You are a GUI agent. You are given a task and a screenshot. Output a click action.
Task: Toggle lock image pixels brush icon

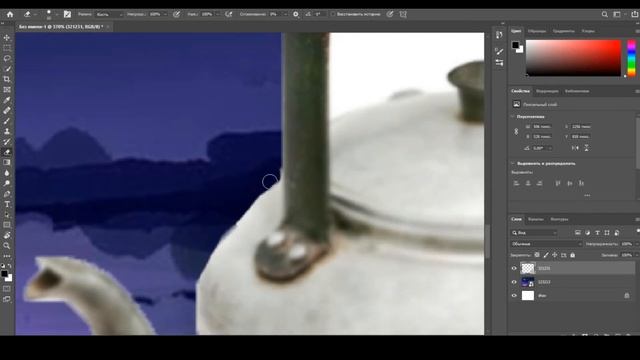pyautogui.click(x=546, y=255)
